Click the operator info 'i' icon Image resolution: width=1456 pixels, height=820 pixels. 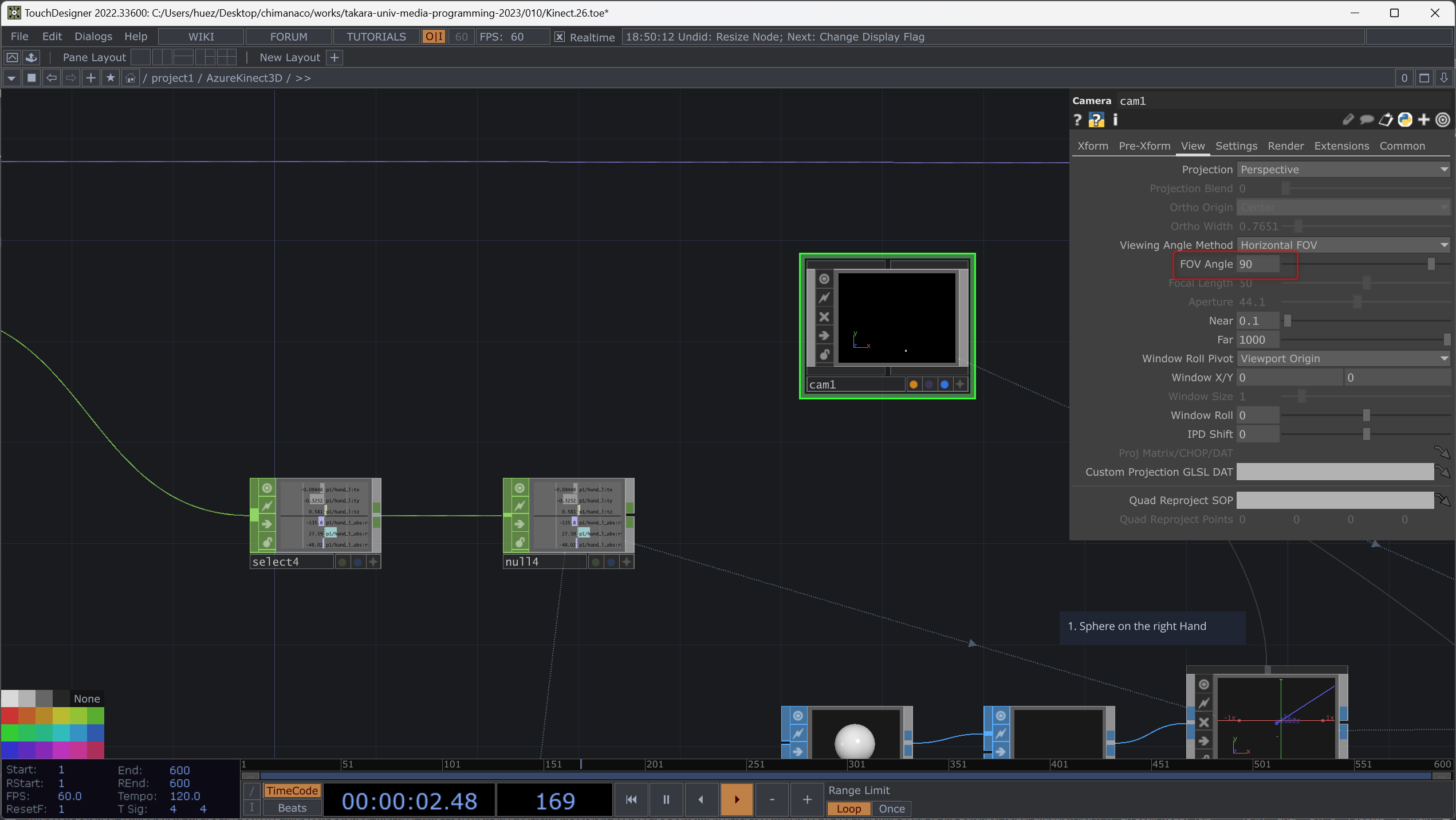pos(1115,120)
